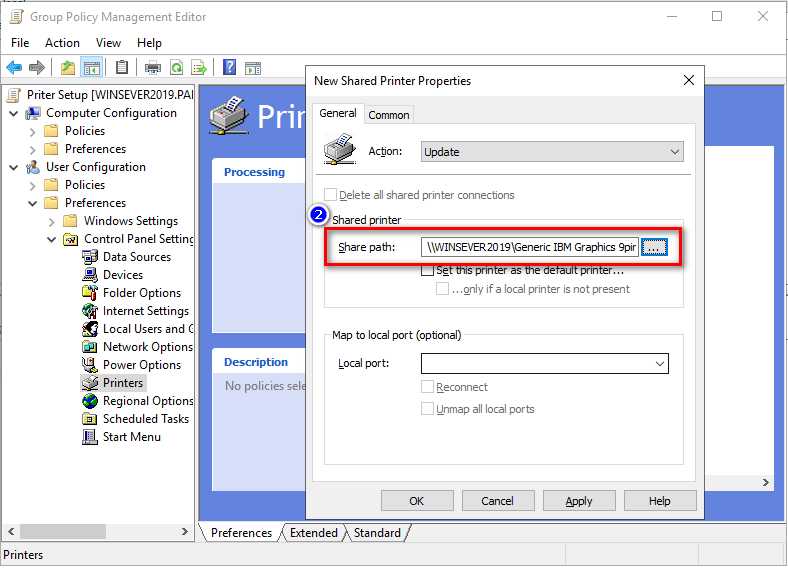Viewport: 788px width, 569px height.
Task: Expand Preferences under Computer Configuration
Action: click(33, 150)
